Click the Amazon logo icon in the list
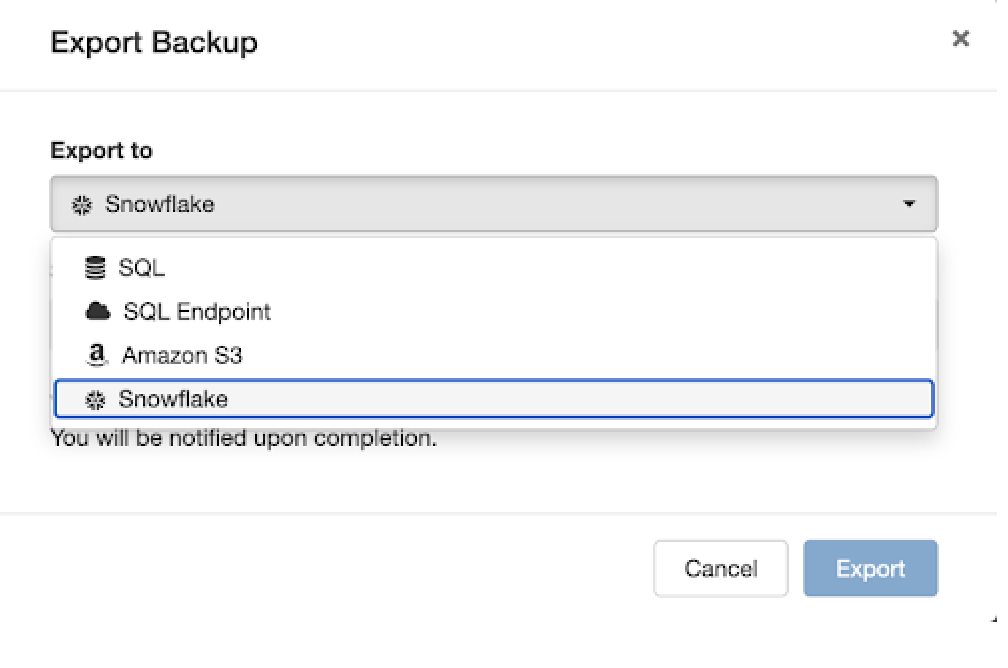 click(x=96, y=355)
